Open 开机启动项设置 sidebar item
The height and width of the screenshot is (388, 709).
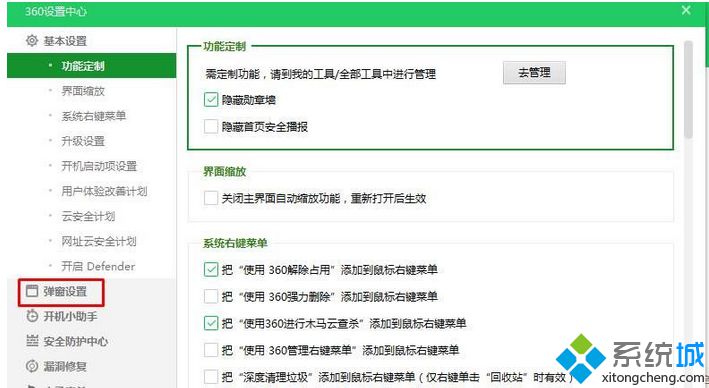pyautogui.click(x=99, y=166)
